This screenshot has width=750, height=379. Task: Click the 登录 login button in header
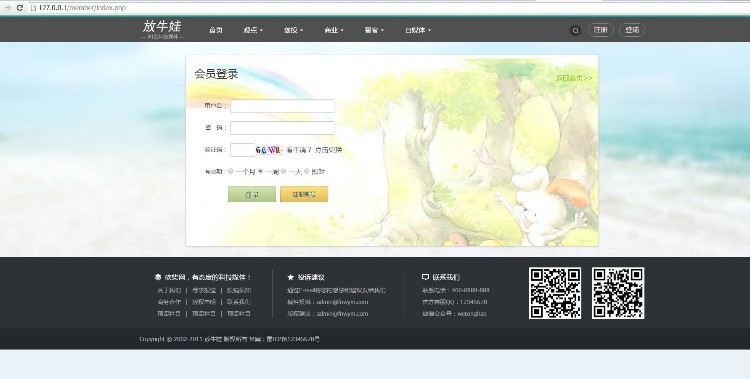[x=632, y=30]
